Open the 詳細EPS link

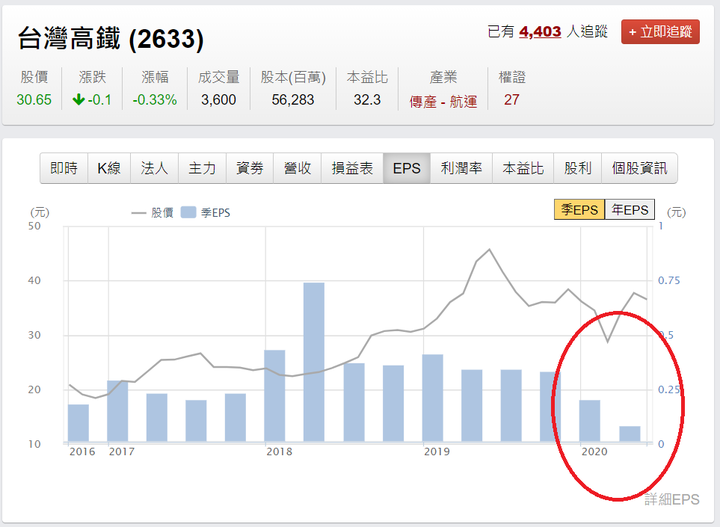(x=672, y=499)
